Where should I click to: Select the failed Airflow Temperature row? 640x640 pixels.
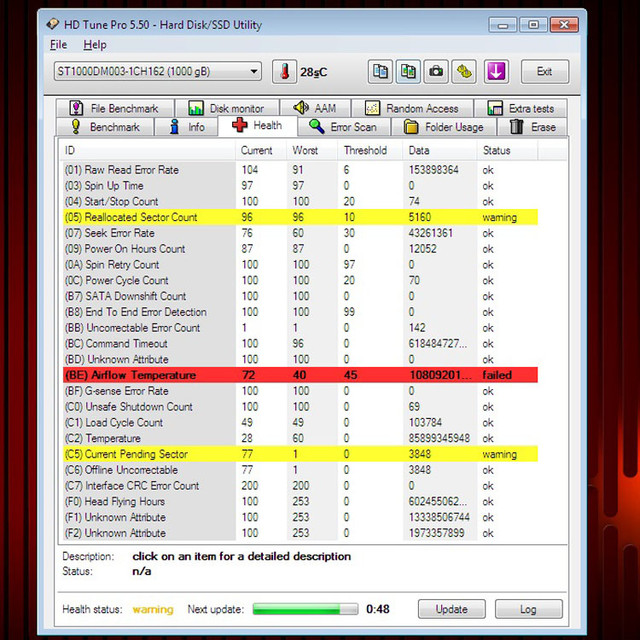click(x=300, y=375)
